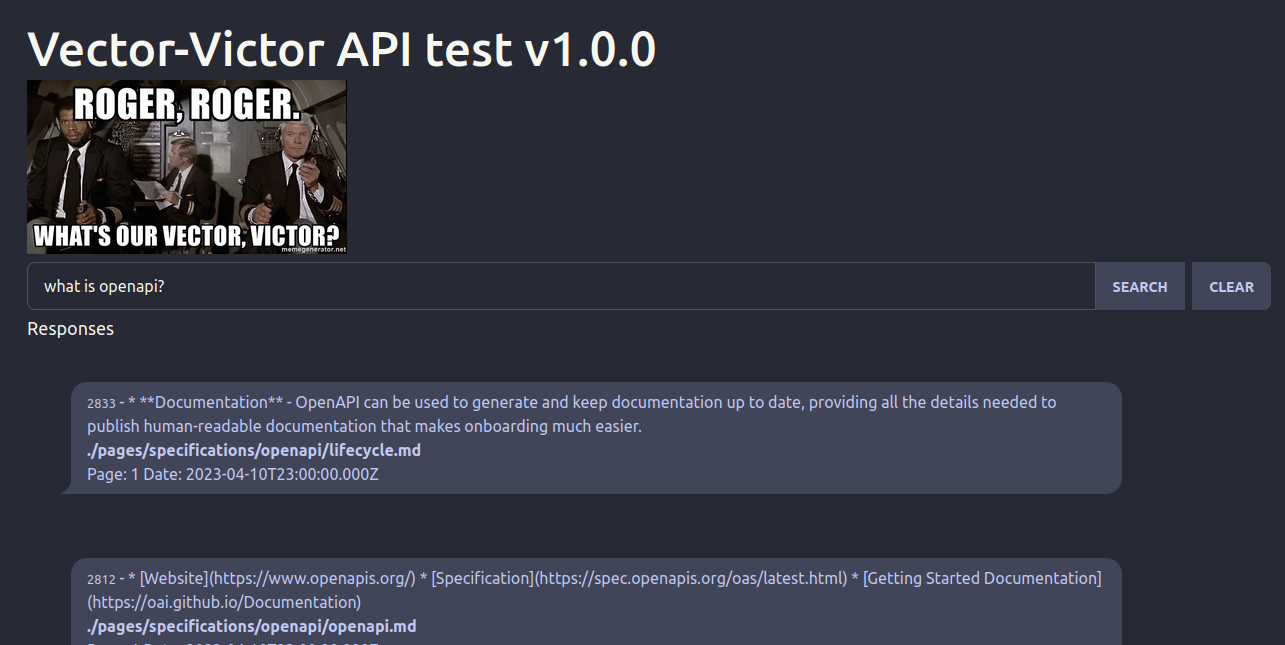The width and height of the screenshot is (1285, 645).
Task: Click the openapi.md file path text
Action: click(x=251, y=626)
